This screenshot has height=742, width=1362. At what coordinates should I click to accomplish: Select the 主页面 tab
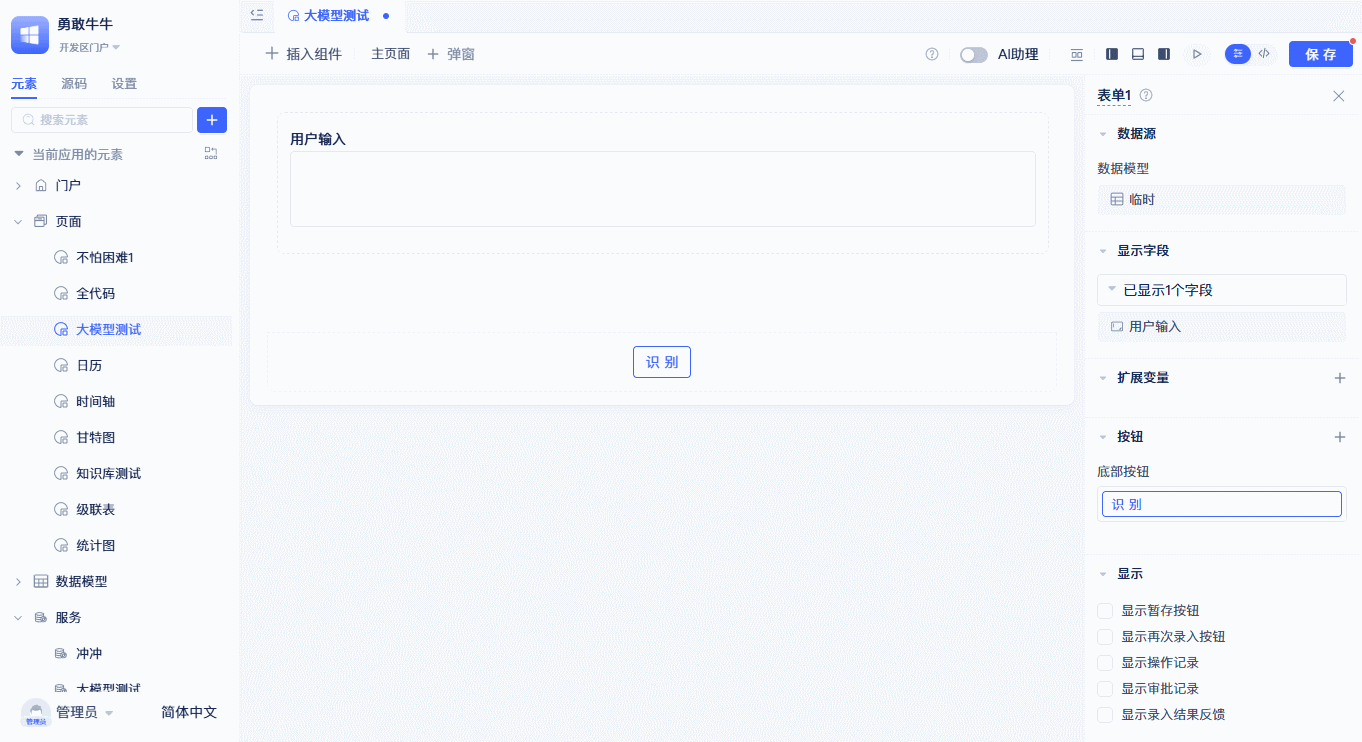391,54
